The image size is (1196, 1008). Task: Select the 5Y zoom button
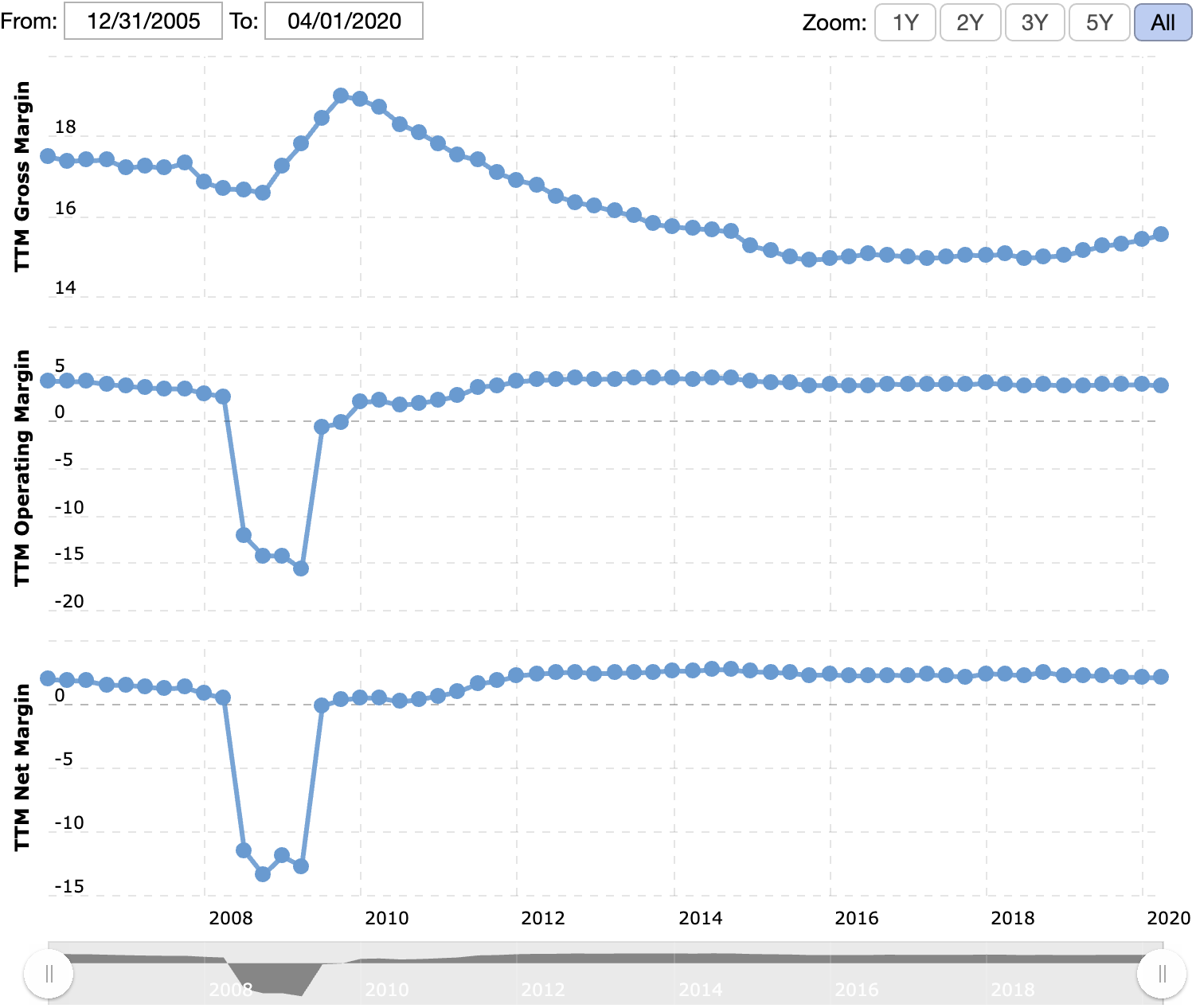click(1099, 22)
